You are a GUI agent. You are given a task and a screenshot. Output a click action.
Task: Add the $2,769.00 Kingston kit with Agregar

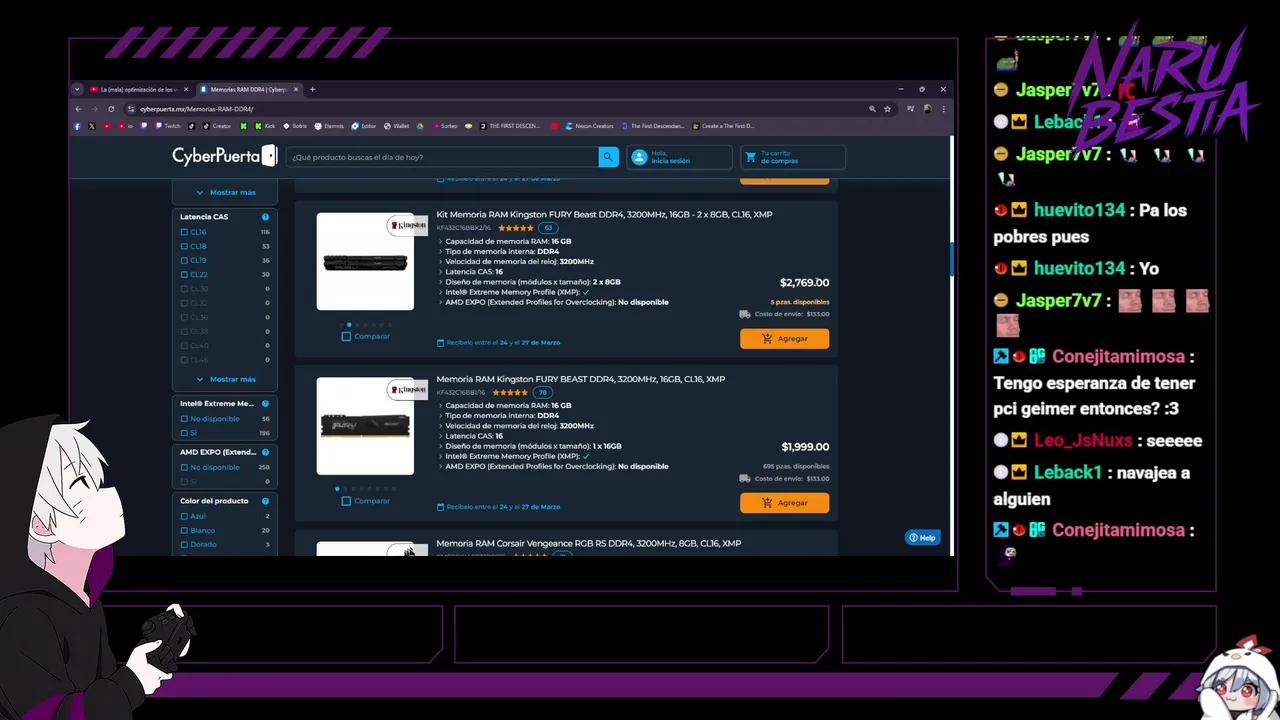point(785,339)
